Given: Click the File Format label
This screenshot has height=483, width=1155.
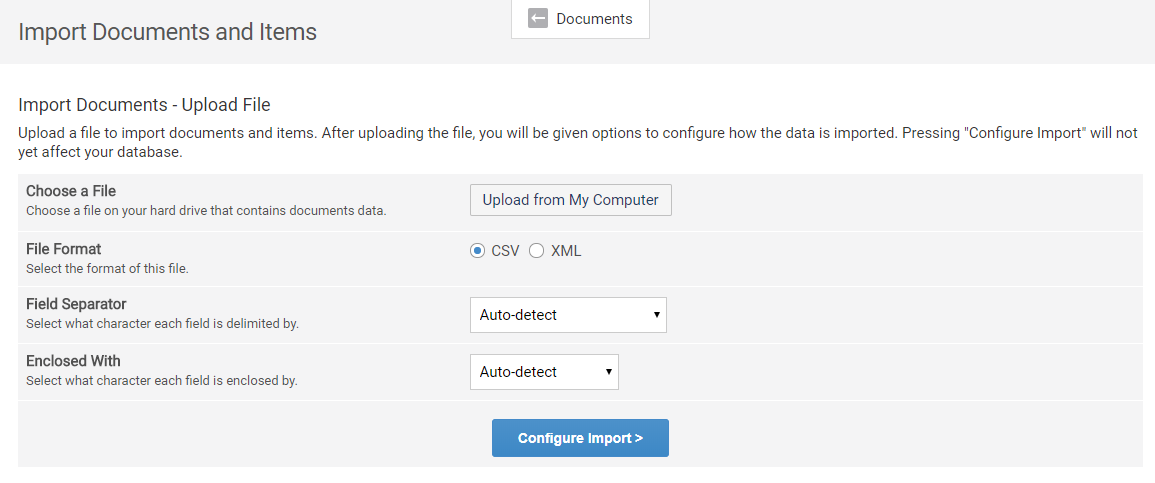Looking at the screenshot, I should [64, 249].
